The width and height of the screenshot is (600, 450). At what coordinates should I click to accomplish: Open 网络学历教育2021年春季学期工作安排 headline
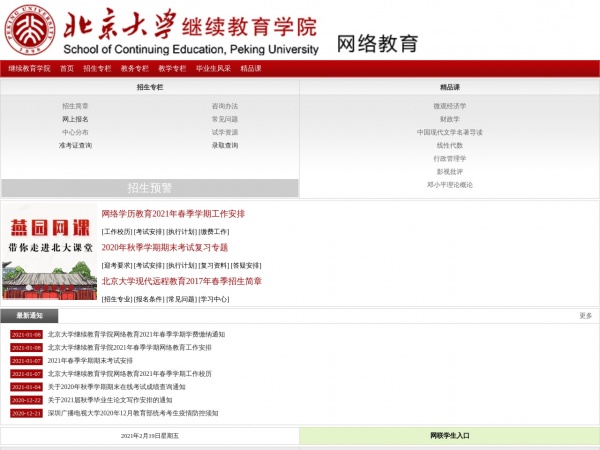click(173, 214)
